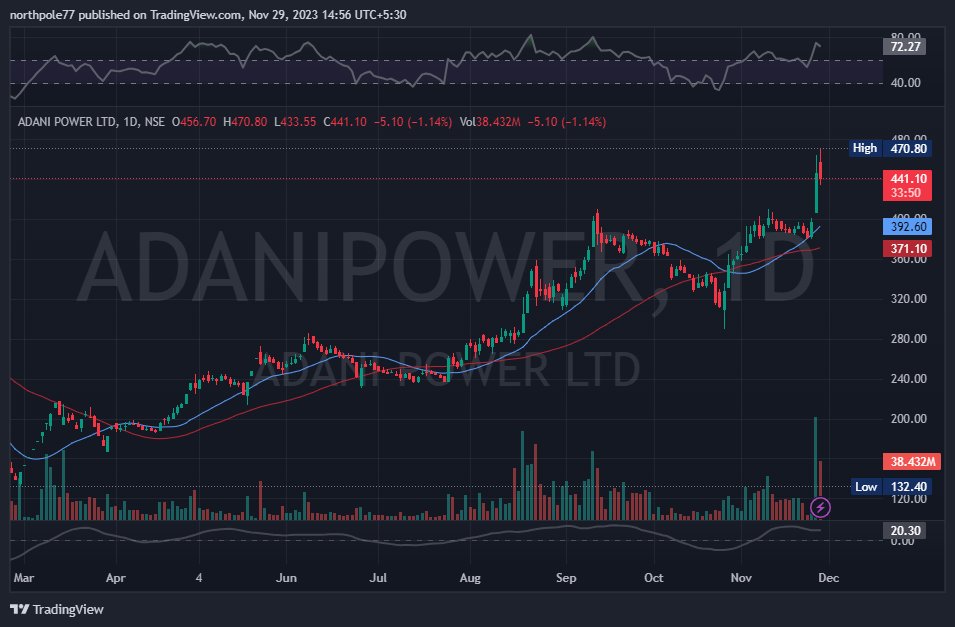Viewport: 955px width, 627px height.
Task: Click the lower indicator value 20.30
Action: click(904, 530)
